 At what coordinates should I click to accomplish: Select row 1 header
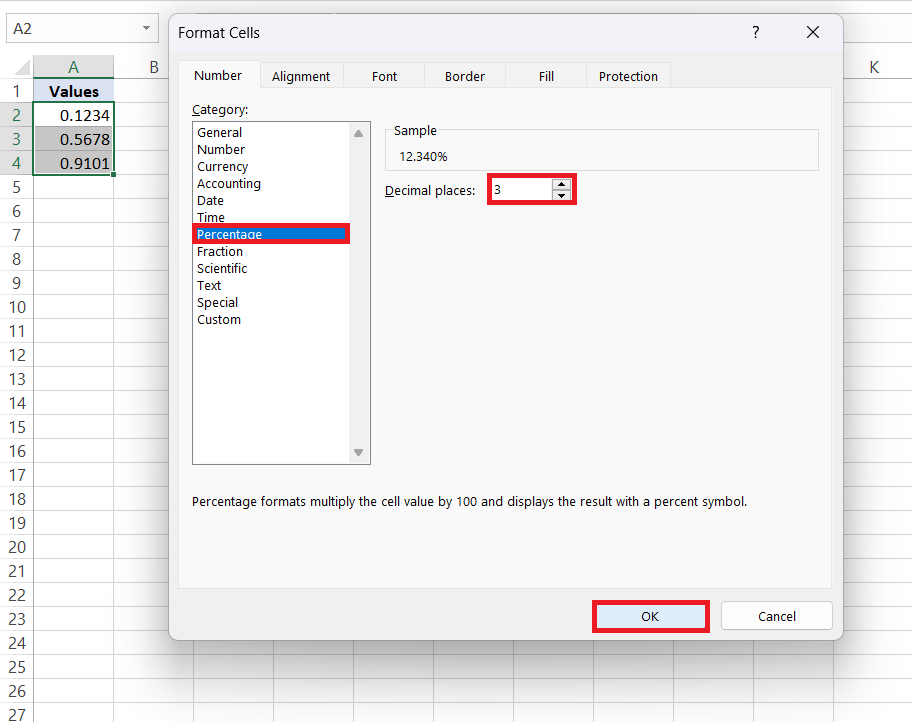coord(16,91)
